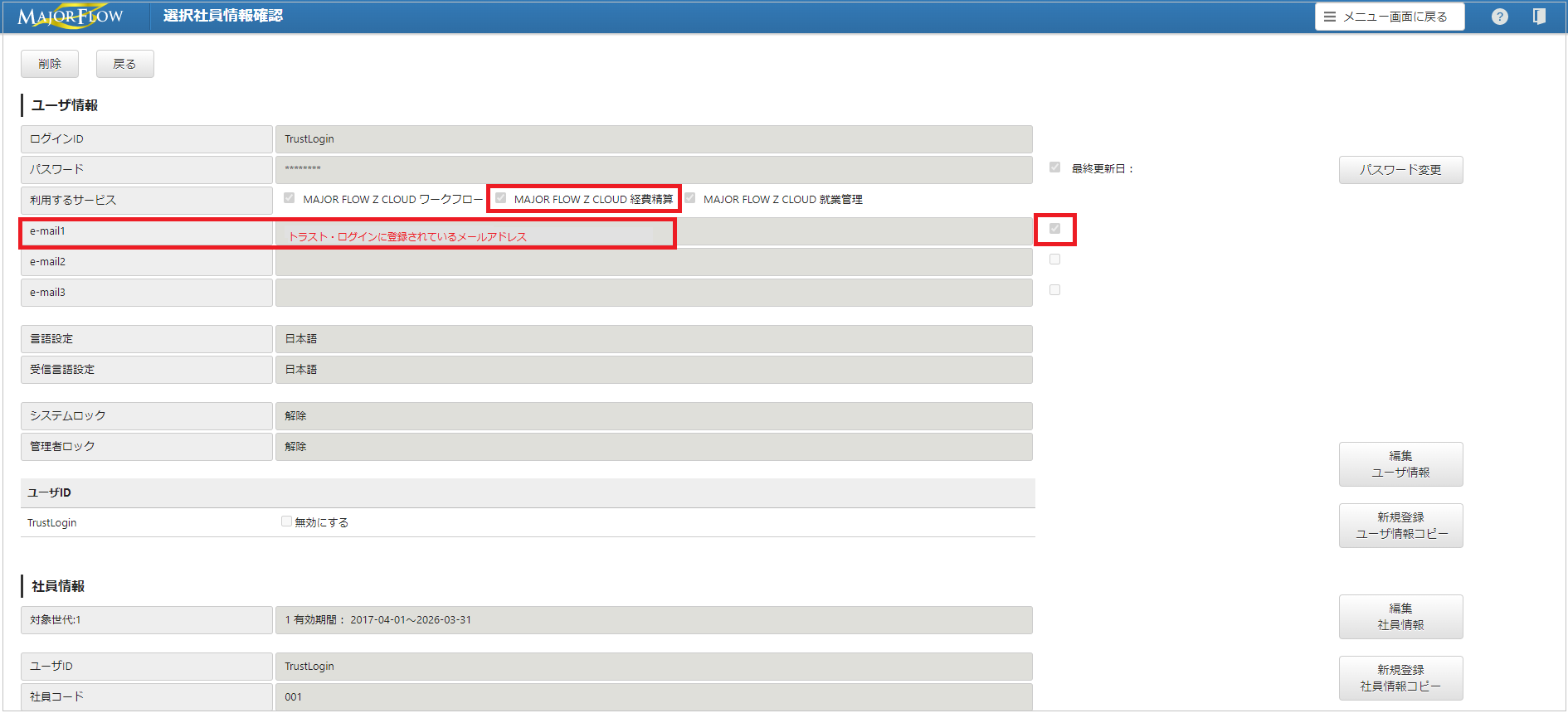Return to menu screen via メニュー画面に戻る
Screen dimensions: 1568x713
[x=1390, y=17]
